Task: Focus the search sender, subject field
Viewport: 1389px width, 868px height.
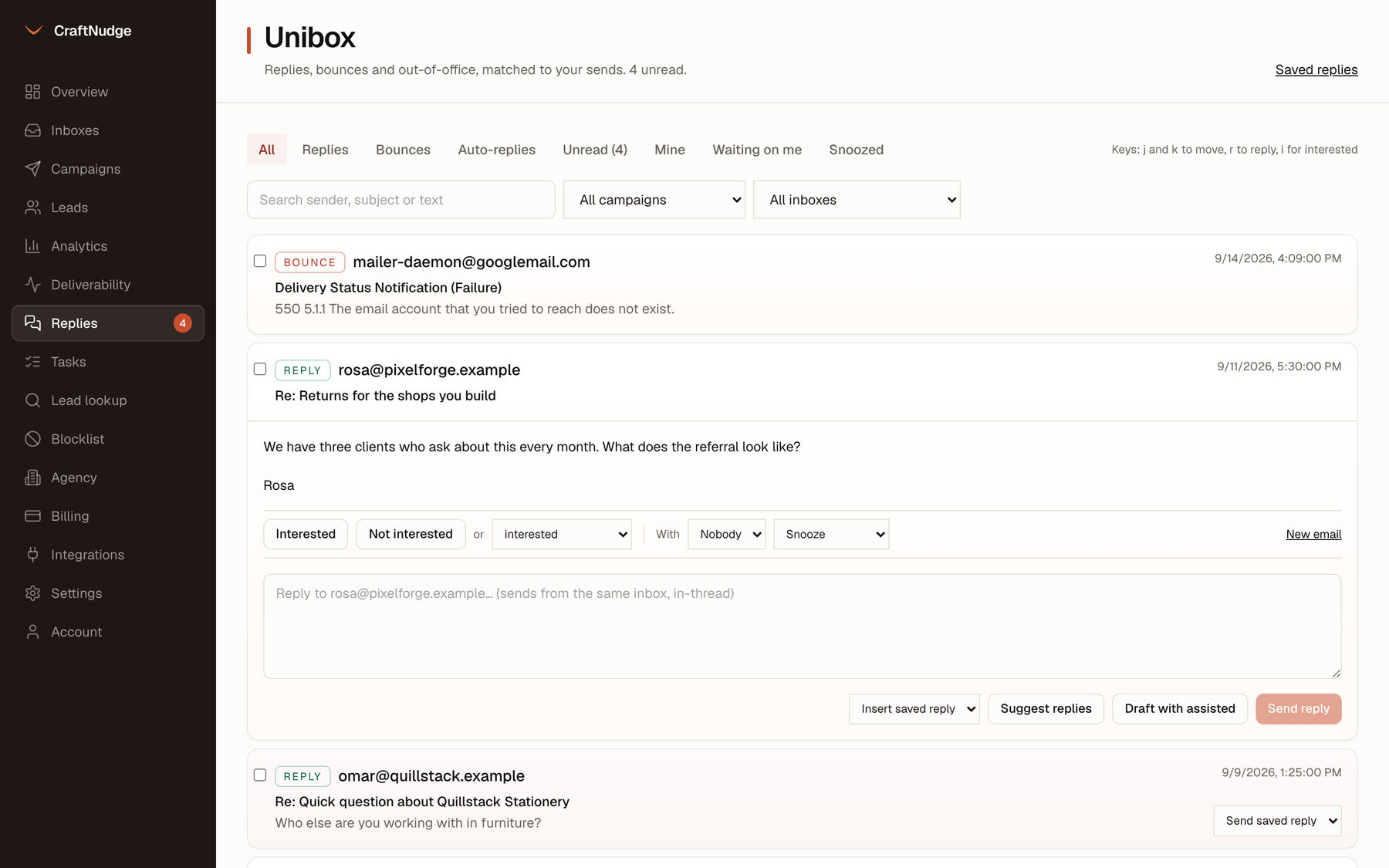Action: pyautogui.click(x=401, y=200)
